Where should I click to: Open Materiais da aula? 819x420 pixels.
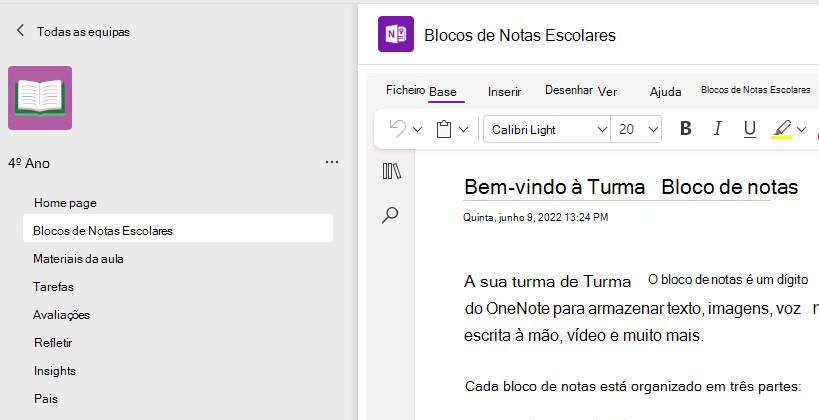pyautogui.click(x=78, y=259)
